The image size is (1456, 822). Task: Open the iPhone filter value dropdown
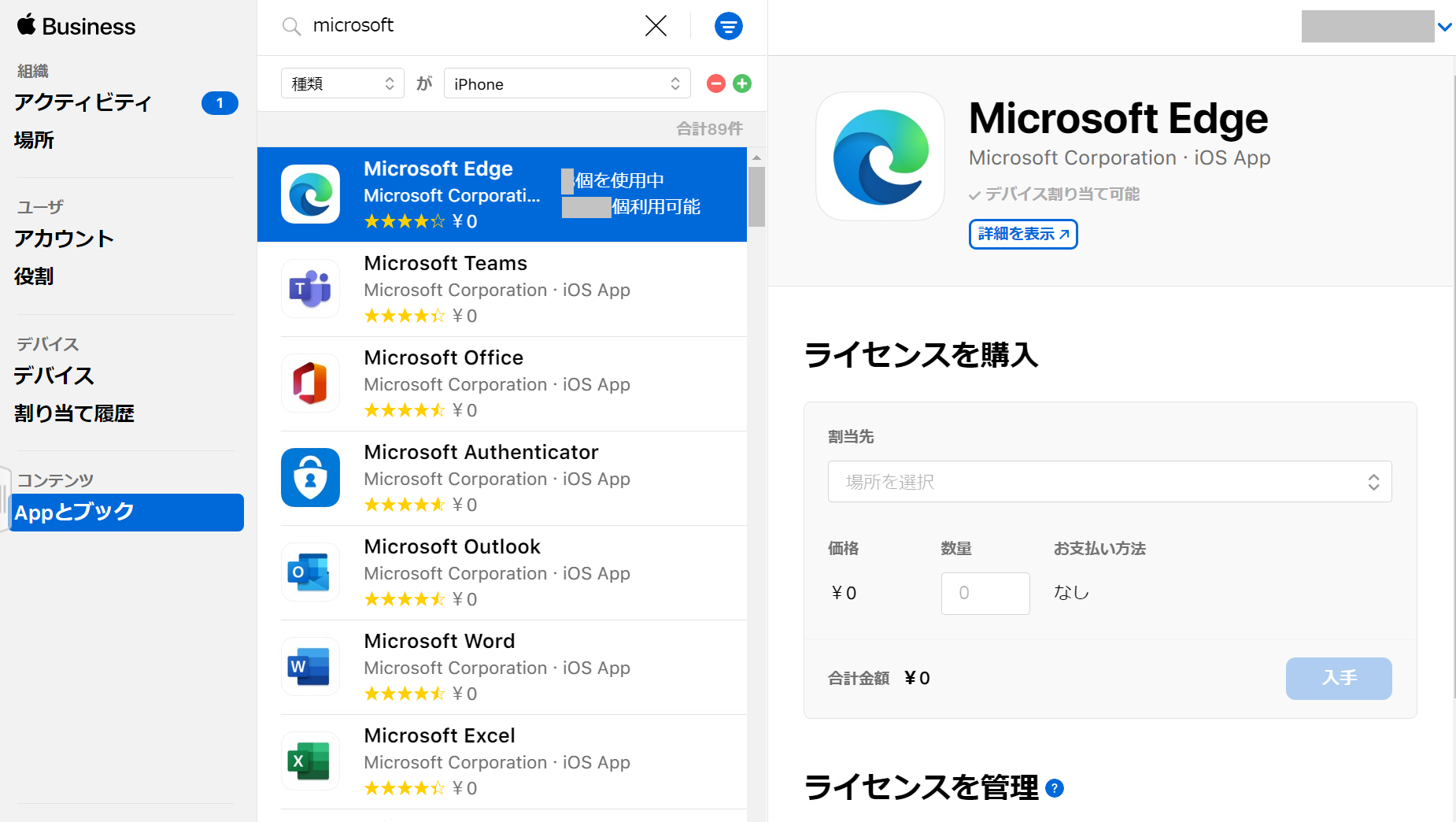[566, 83]
